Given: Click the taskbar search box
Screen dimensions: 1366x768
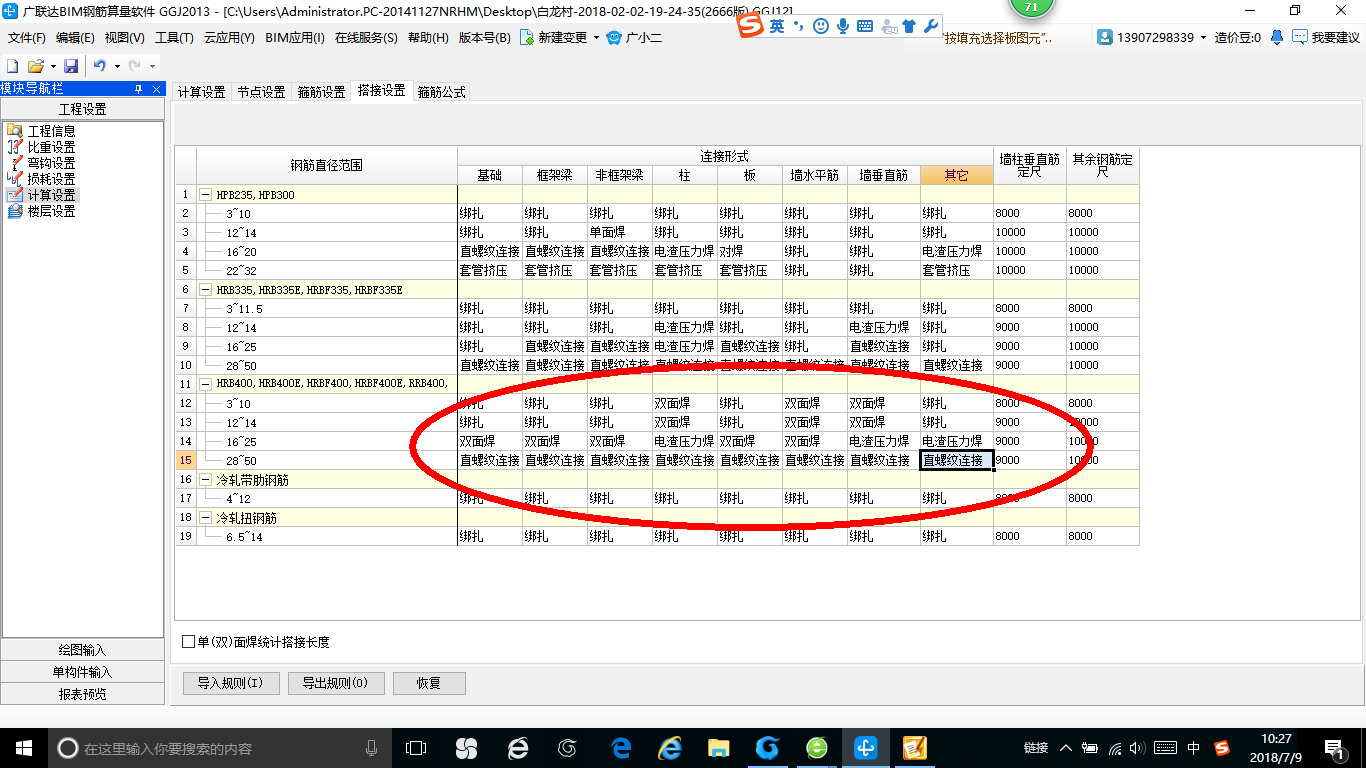Looking at the screenshot, I should click(220, 748).
